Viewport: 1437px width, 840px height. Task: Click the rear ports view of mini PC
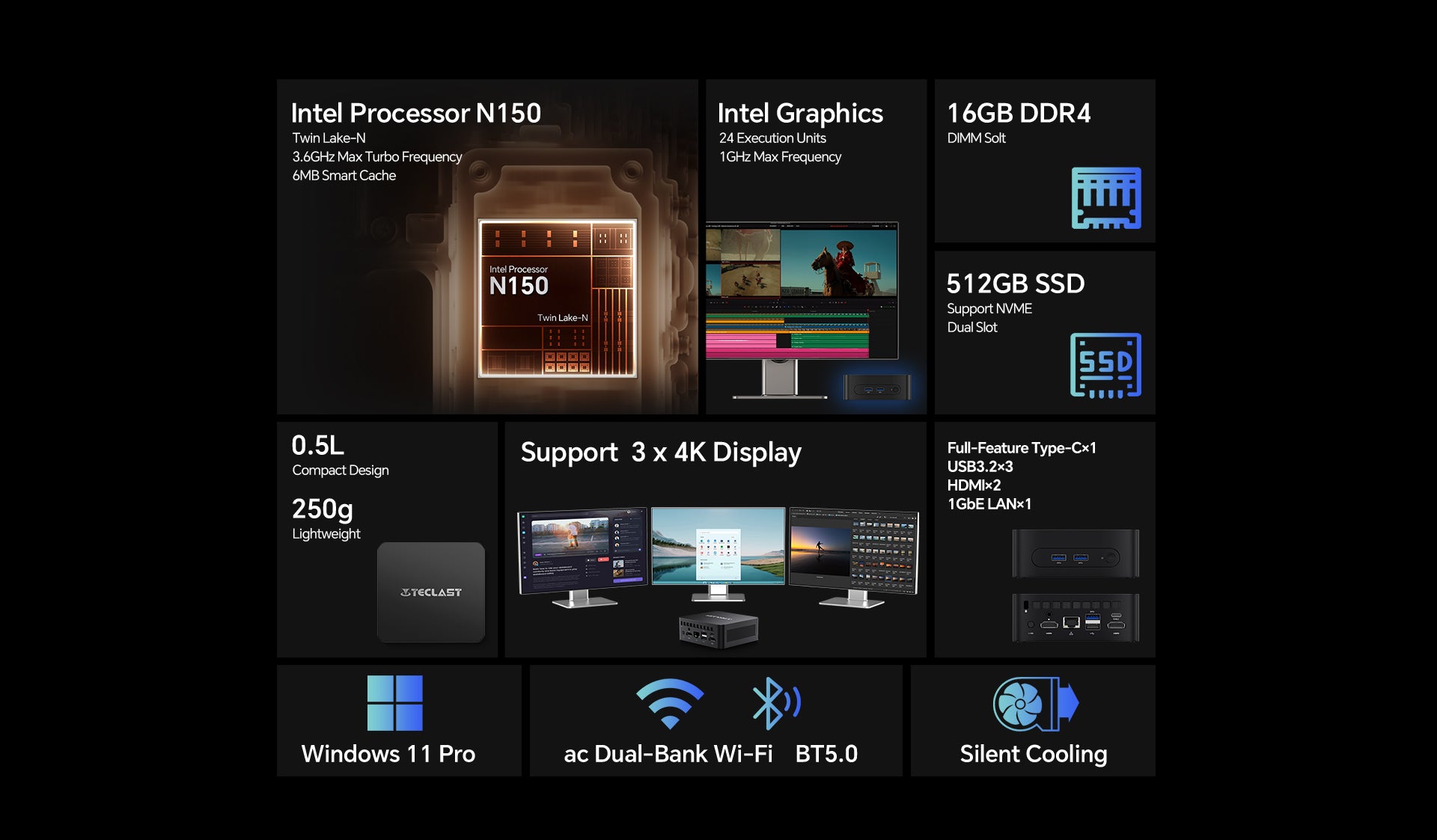(1075, 618)
